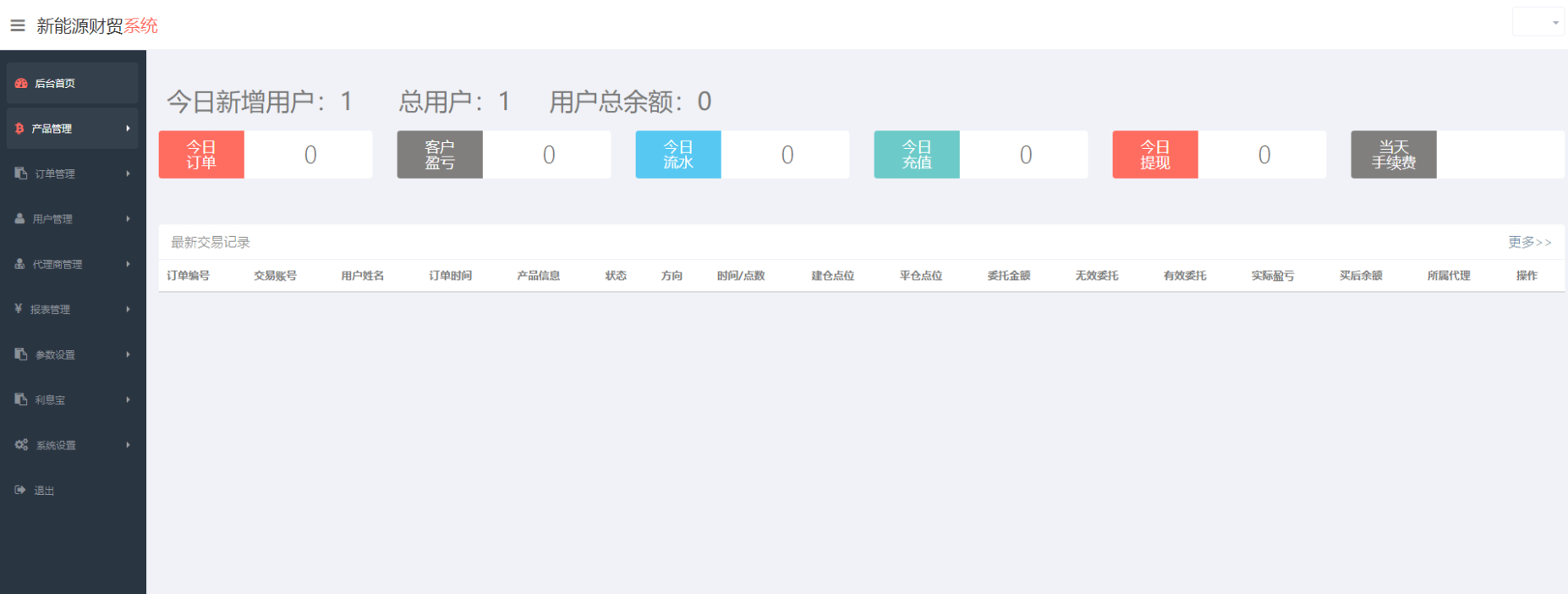Click the 操作 column header

pyautogui.click(x=1527, y=276)
